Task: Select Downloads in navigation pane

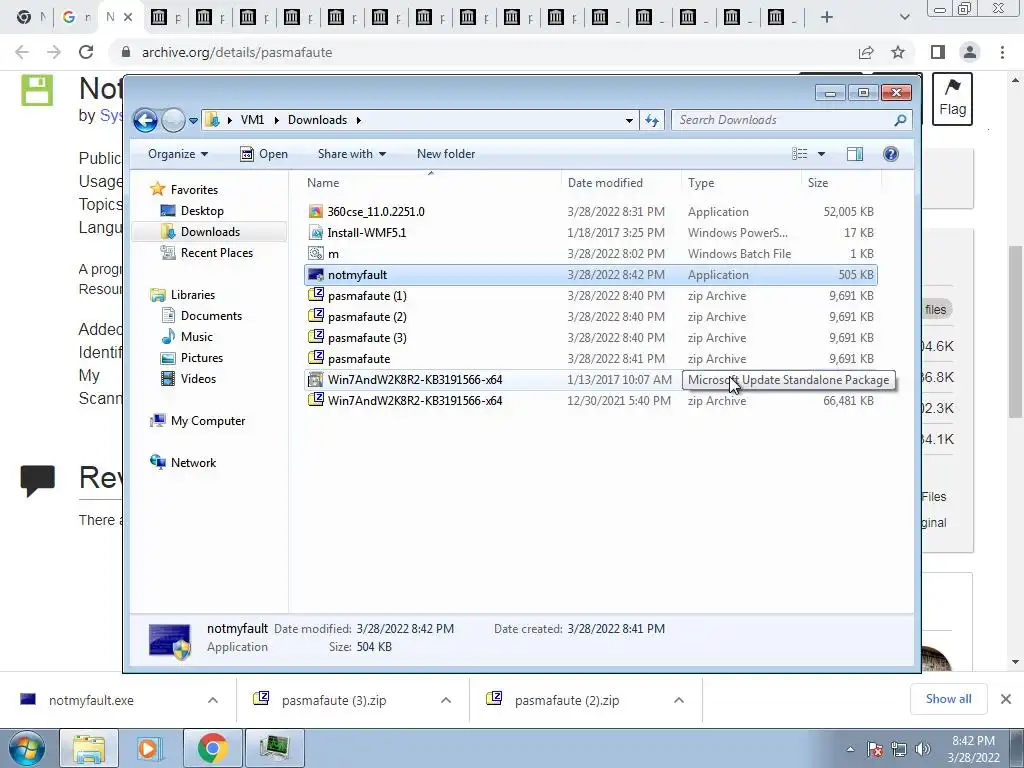Action: [210, 232]
